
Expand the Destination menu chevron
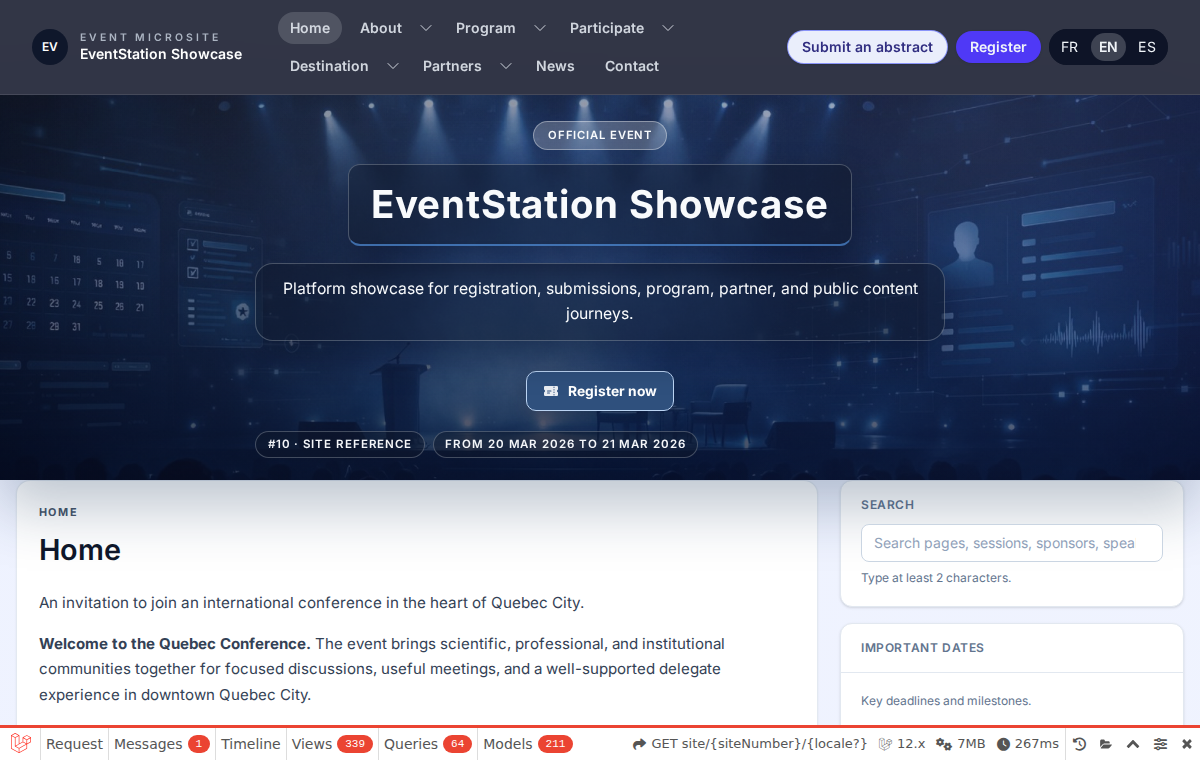point(393,66)
